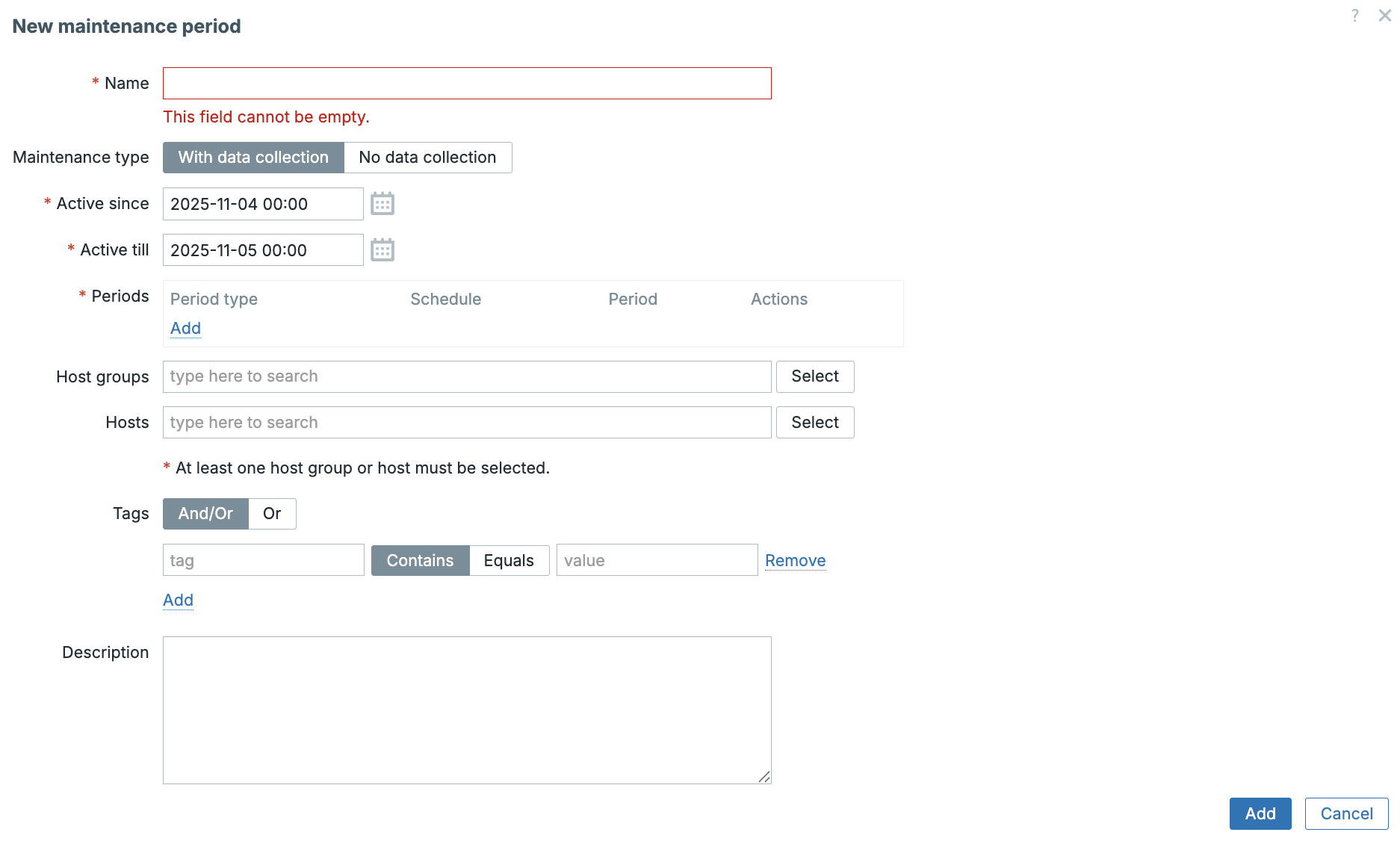The image size is (1400, 841).
Task: Click the help question mark icon
Action: pos(1354,16)
